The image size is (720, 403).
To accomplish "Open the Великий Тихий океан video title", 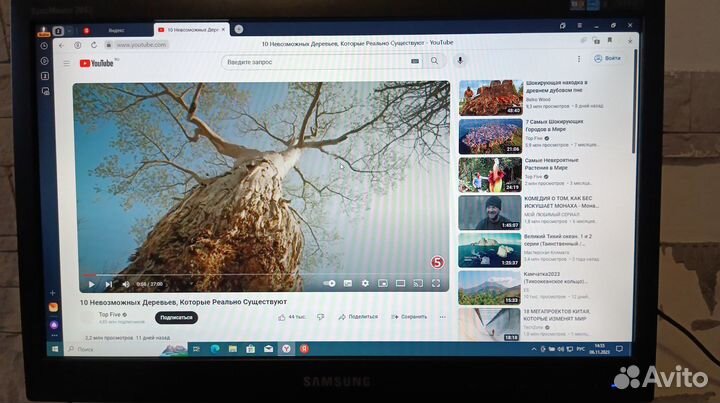I will click(x=558, y=240).
